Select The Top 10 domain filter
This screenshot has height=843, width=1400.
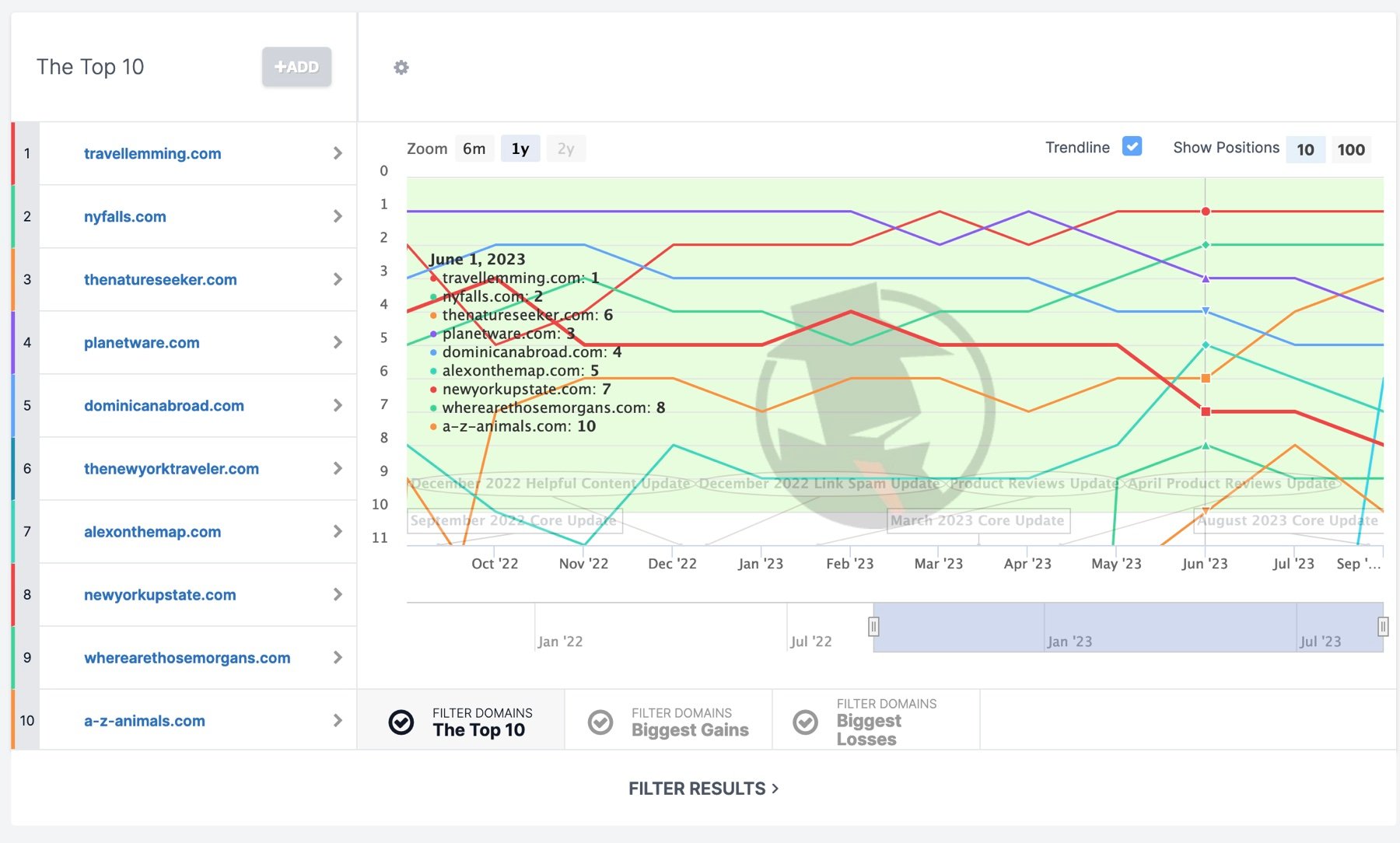461,722
